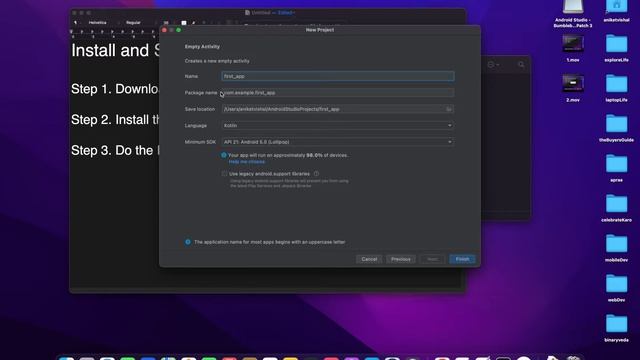Click the search icon in the background Android Studio window
Image resolution: width=640 pixels, height=360 pixels.
pos(521,64)
